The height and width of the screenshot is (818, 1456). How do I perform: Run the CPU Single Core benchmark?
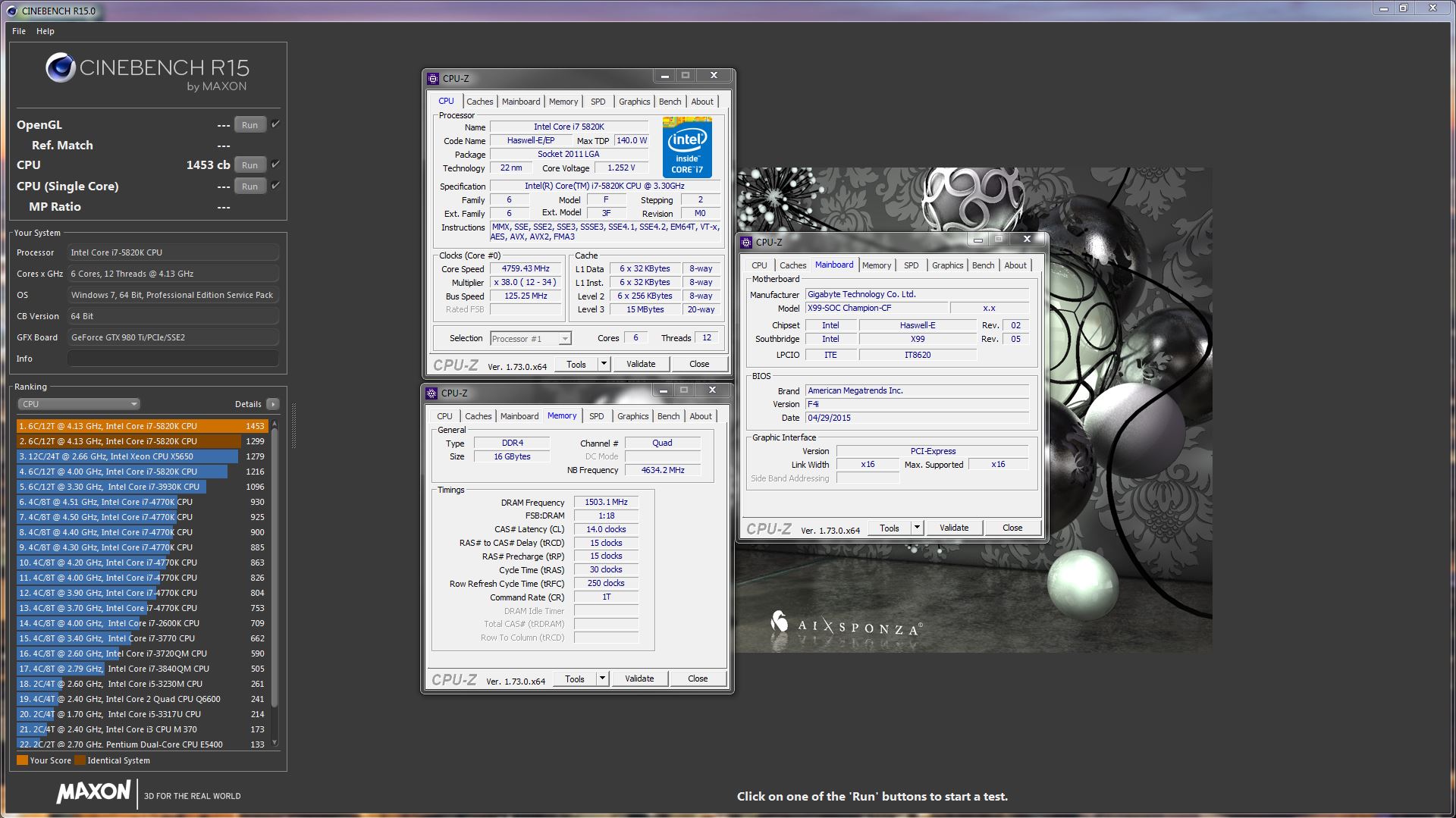coord(250,186)
